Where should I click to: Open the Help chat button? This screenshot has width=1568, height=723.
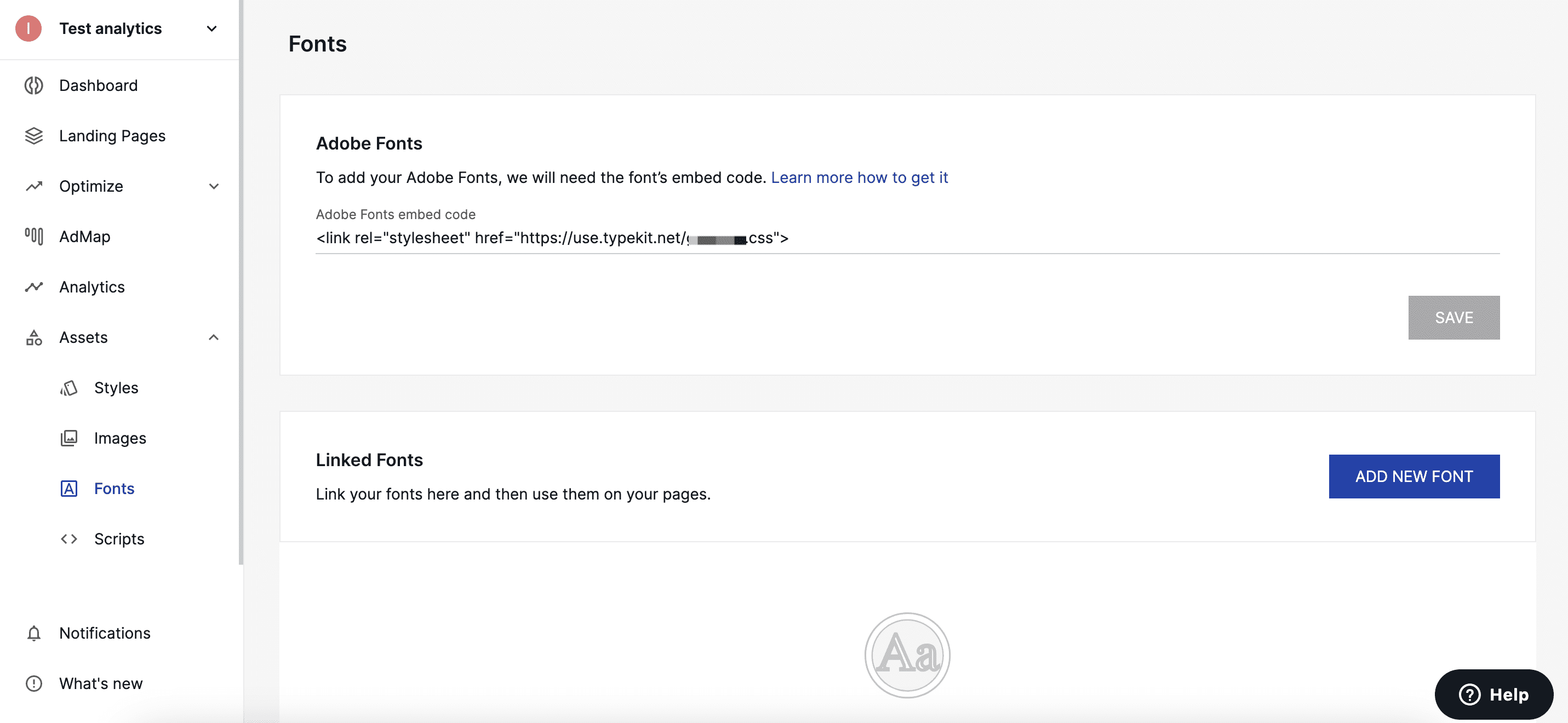point(1493,695)
